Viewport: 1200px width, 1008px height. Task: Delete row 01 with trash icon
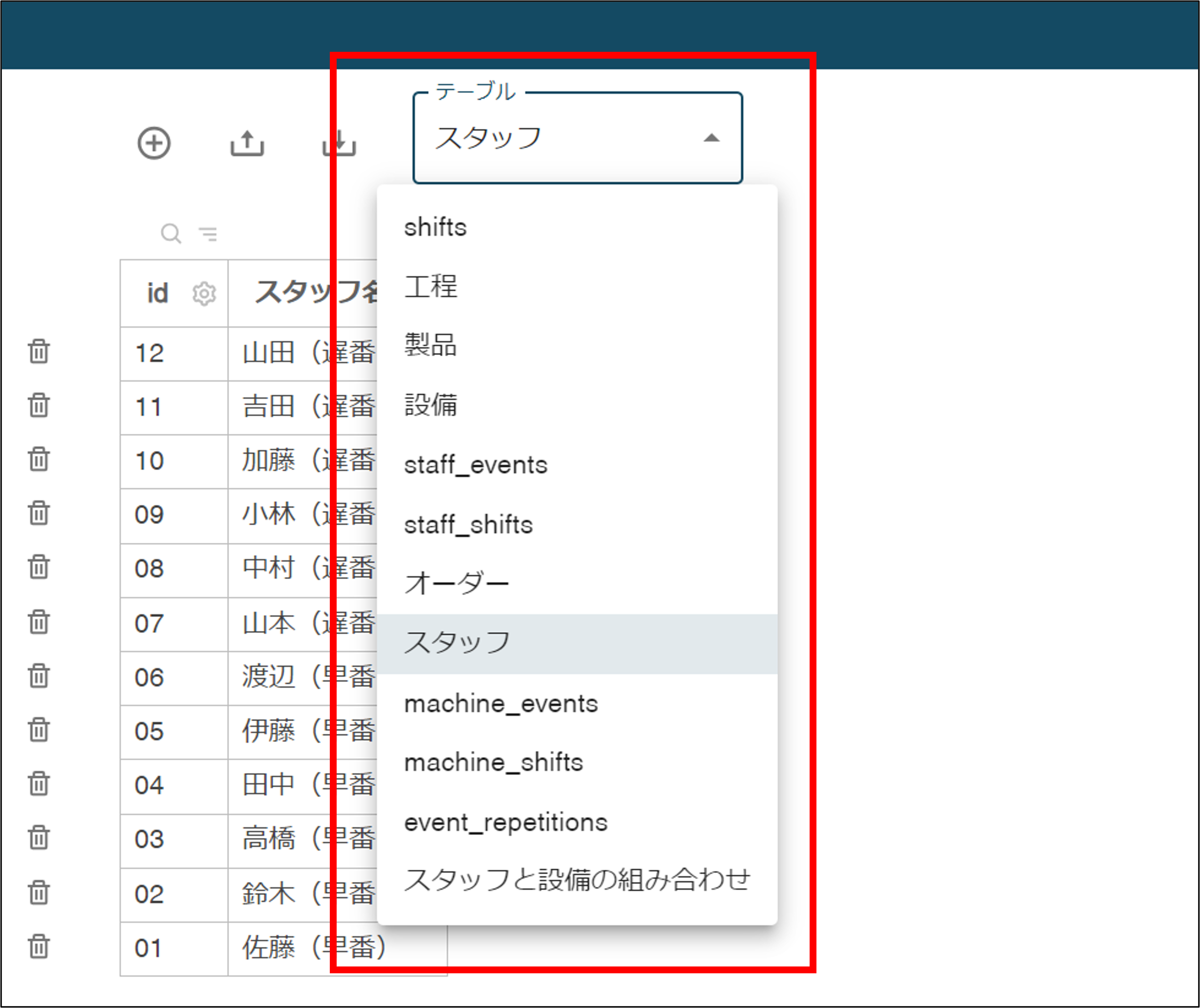pos(39,946)
